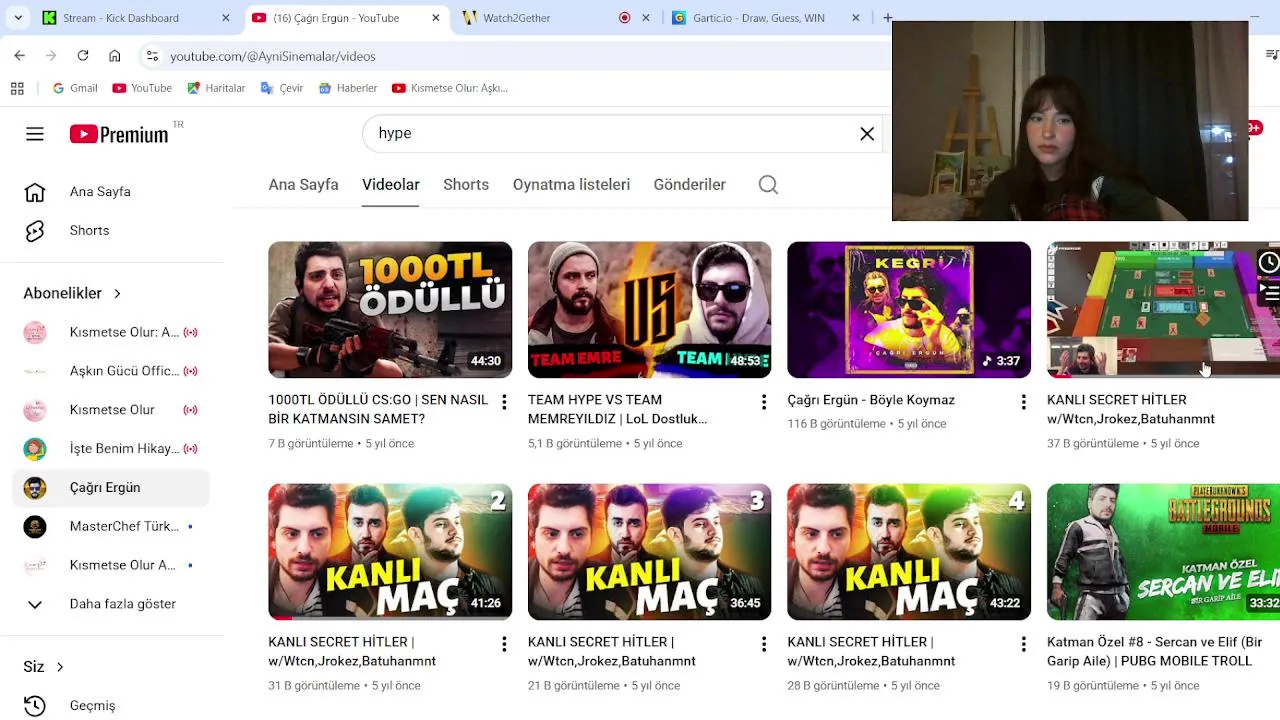Image resolution: width=1280 pixels, height=720 pixels.
Task: Play the KANLI MAÇ 4 thumbnail
Action: pos(909,552)
